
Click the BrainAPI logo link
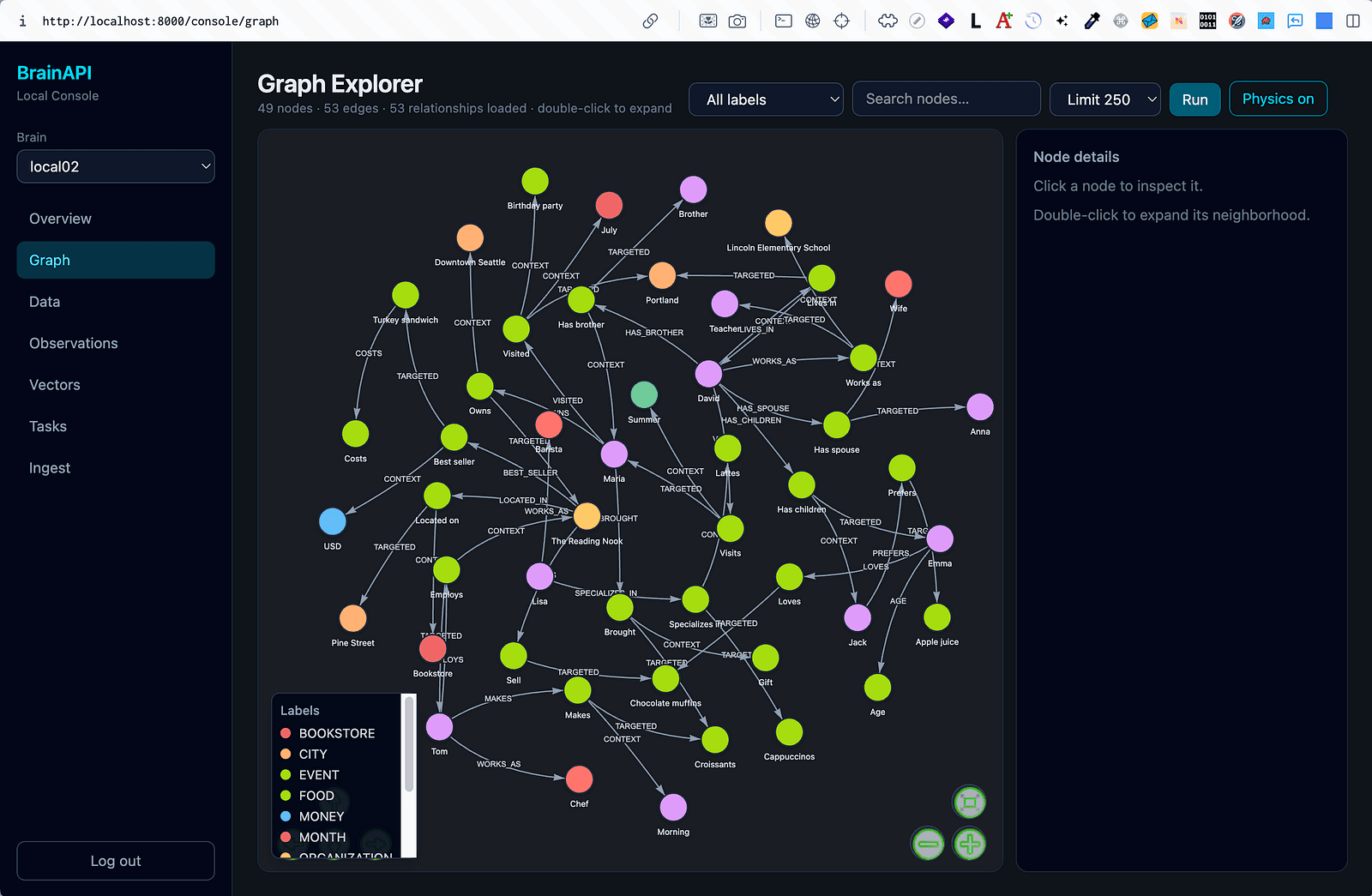tap(54, 73)
